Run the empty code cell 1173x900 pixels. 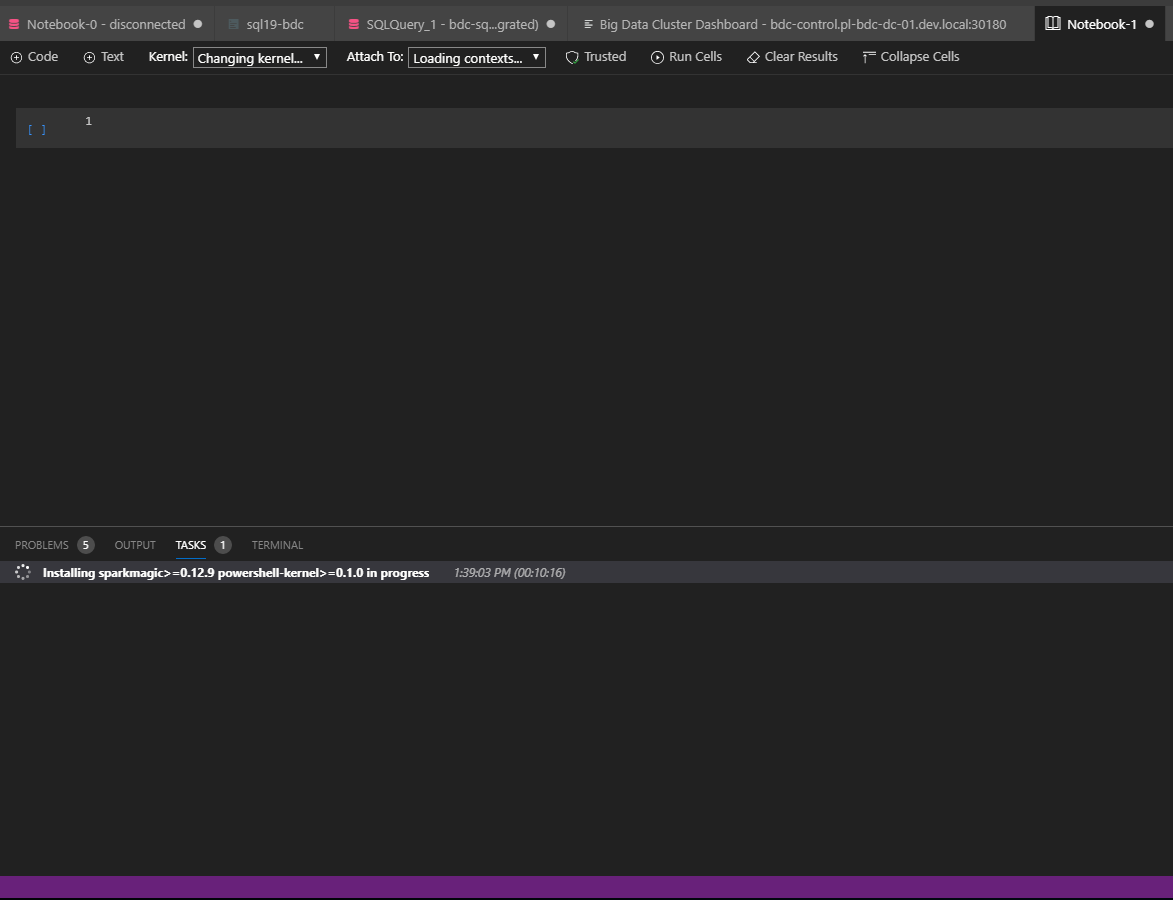(37, 129)
